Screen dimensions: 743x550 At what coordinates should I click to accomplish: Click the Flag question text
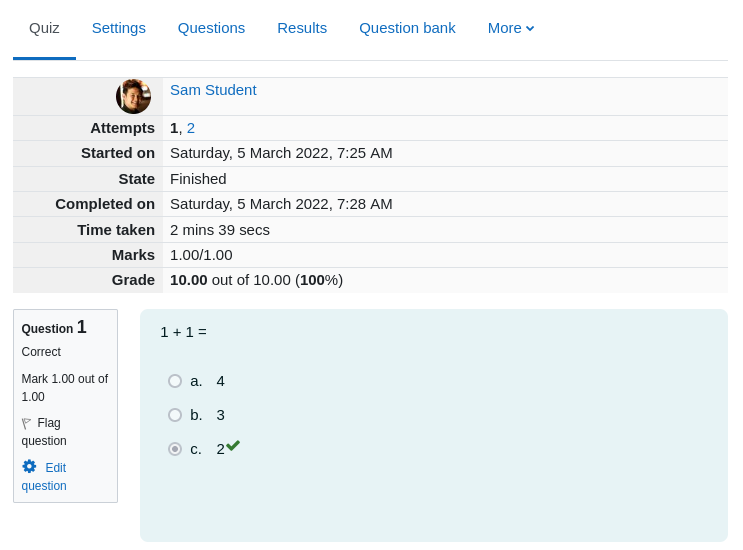coord(44,432)
